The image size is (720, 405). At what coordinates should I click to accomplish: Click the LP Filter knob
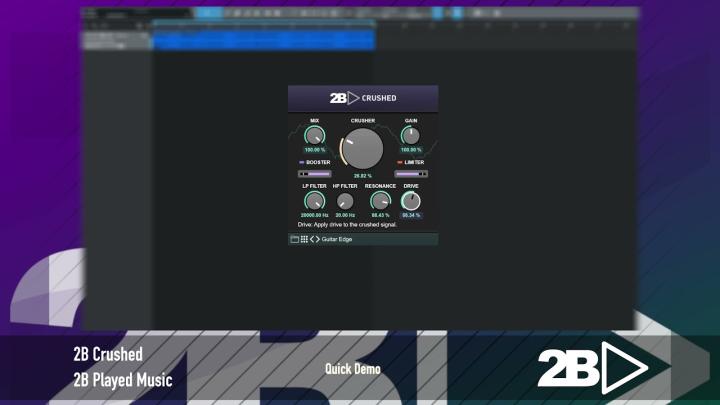pos(315,201)
